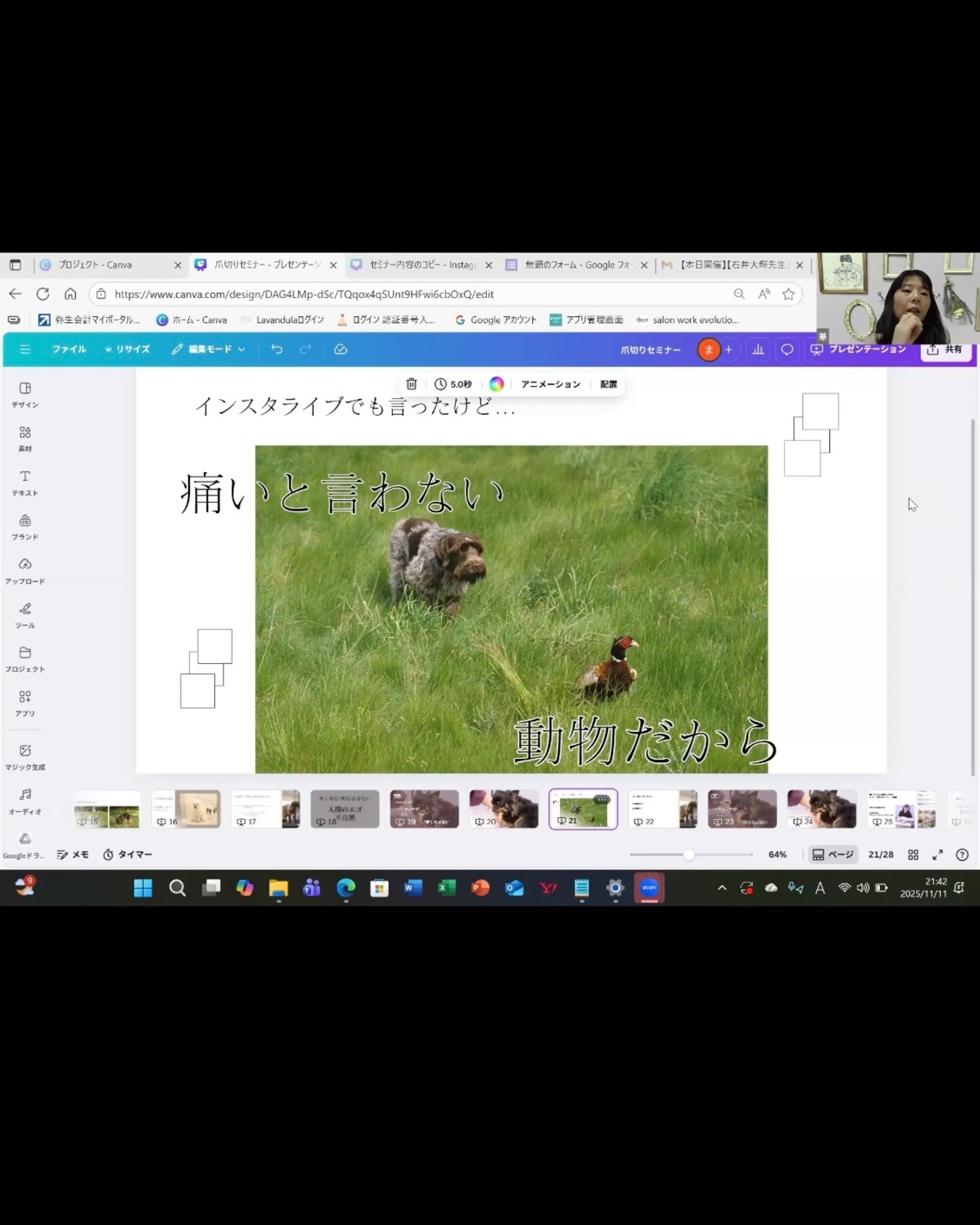Open the アップロード panel
This screenshot has width=980, height=1225.
[x=25, y=570]
